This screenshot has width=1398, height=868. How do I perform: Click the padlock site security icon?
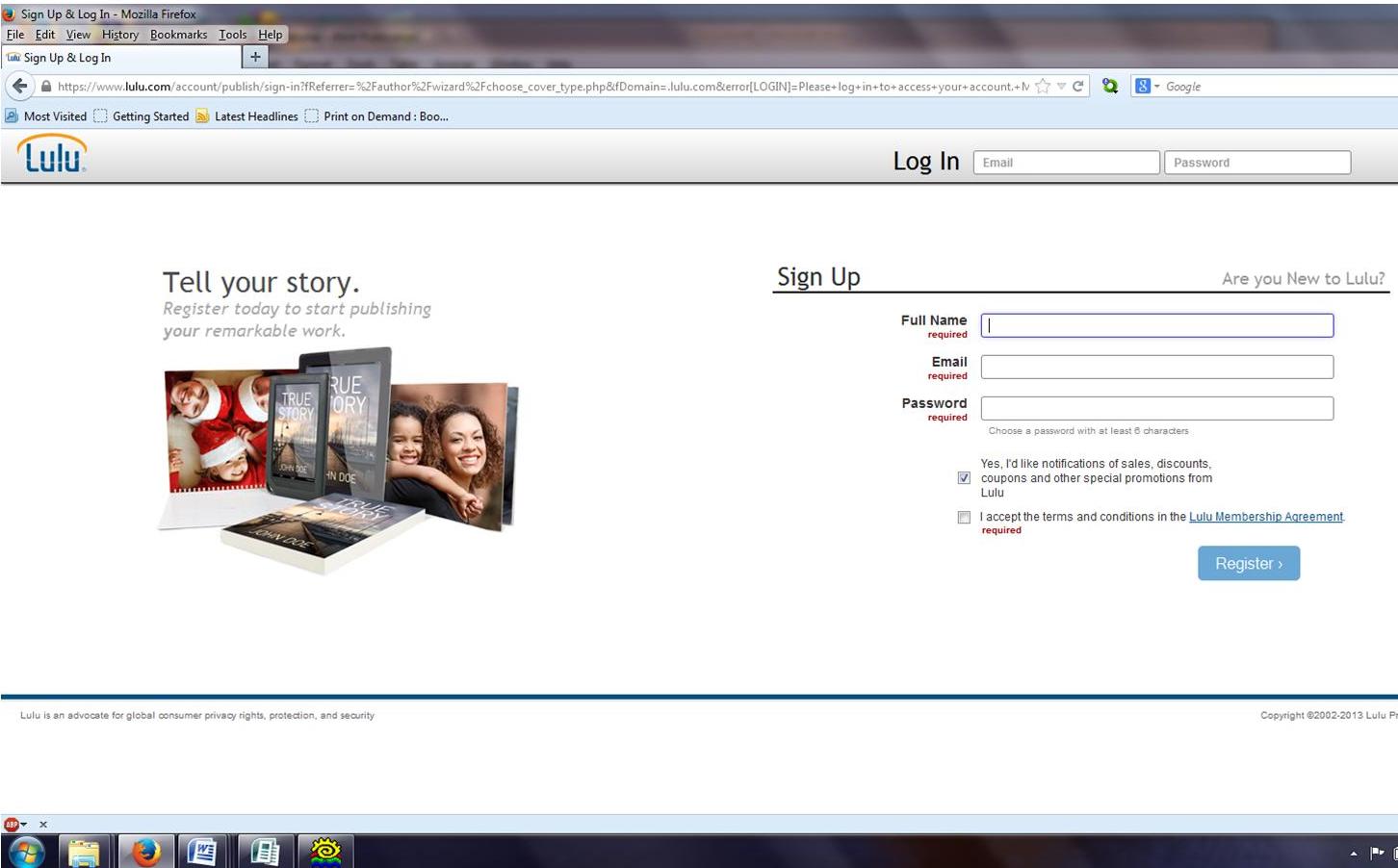pyautogui.click(x=45, y=87)
